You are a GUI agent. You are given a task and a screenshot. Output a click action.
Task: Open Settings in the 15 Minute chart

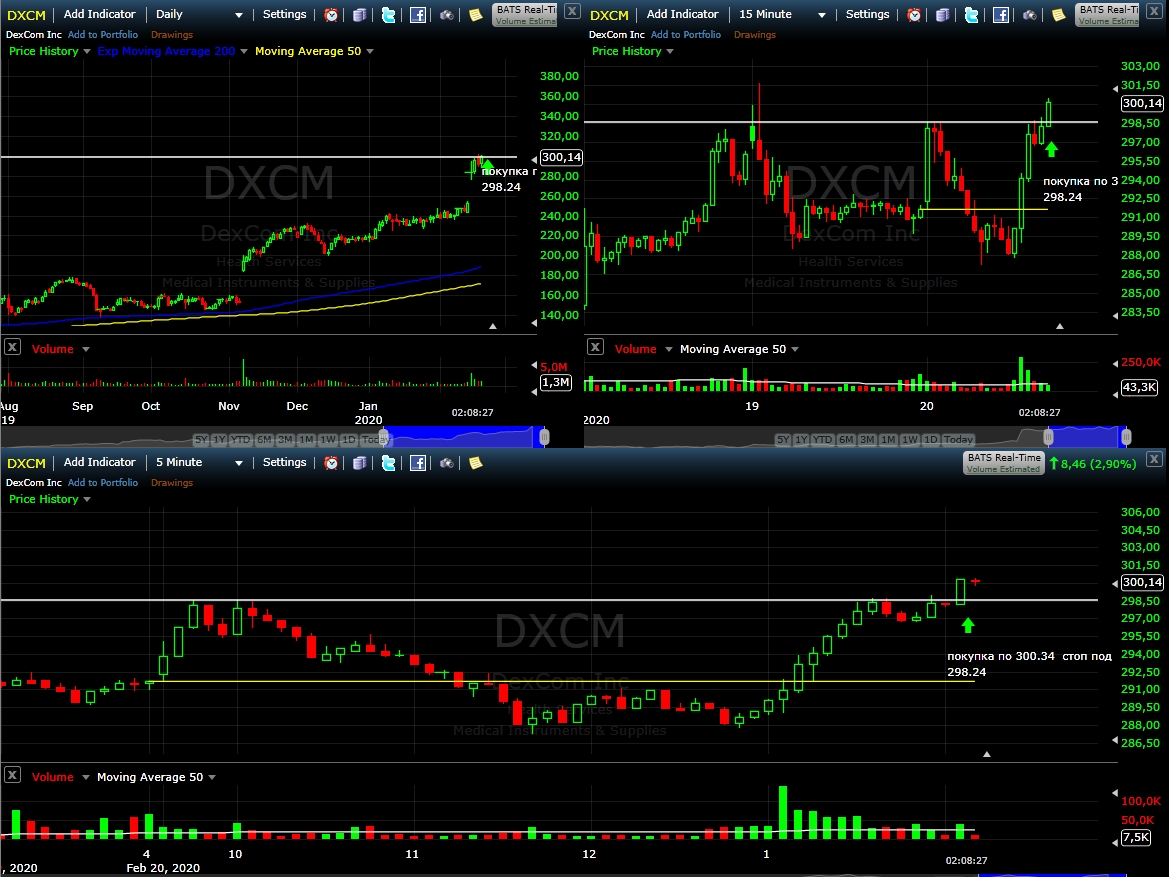(867, 14)
